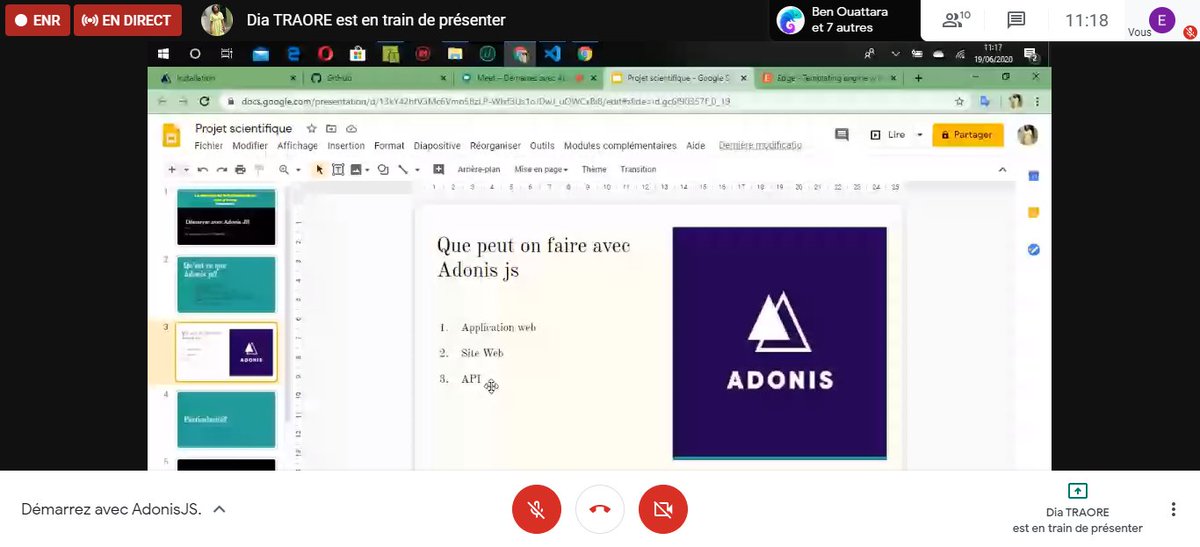
Task: Open the Fichier menu in Slides
Action: [x=209, y=146]
